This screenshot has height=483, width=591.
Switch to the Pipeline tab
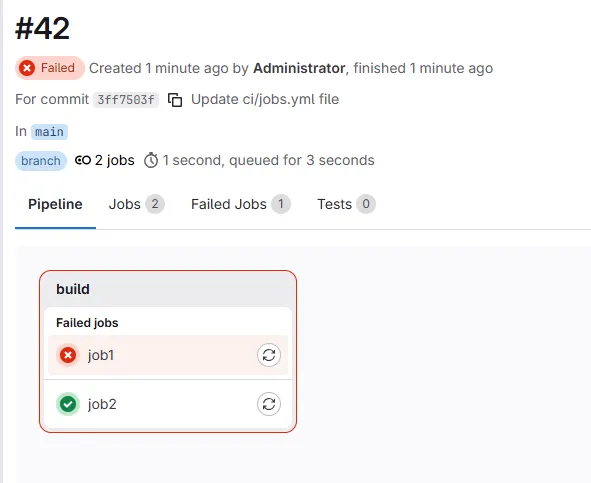pos(55,204)
